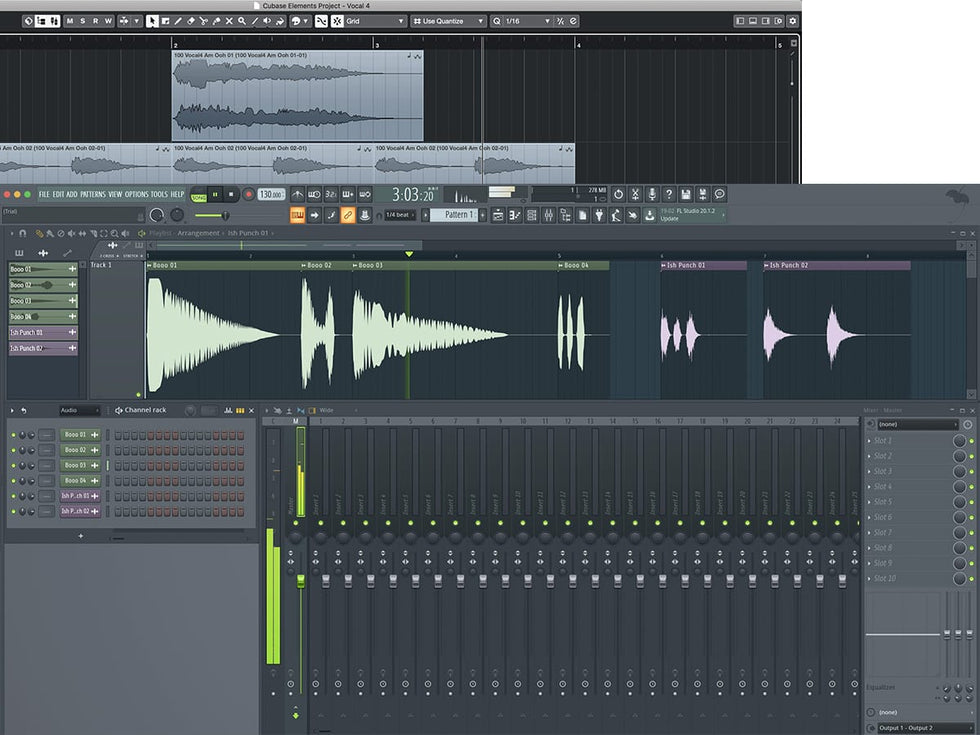
Task: Toggle SONG mode in the transport panel
Action: pos(199,197)
